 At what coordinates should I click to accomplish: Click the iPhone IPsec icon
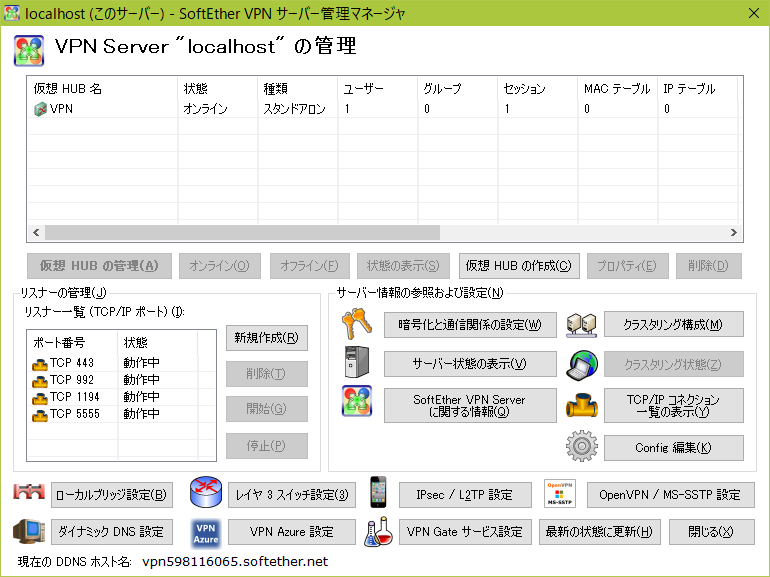click(378, 492)
